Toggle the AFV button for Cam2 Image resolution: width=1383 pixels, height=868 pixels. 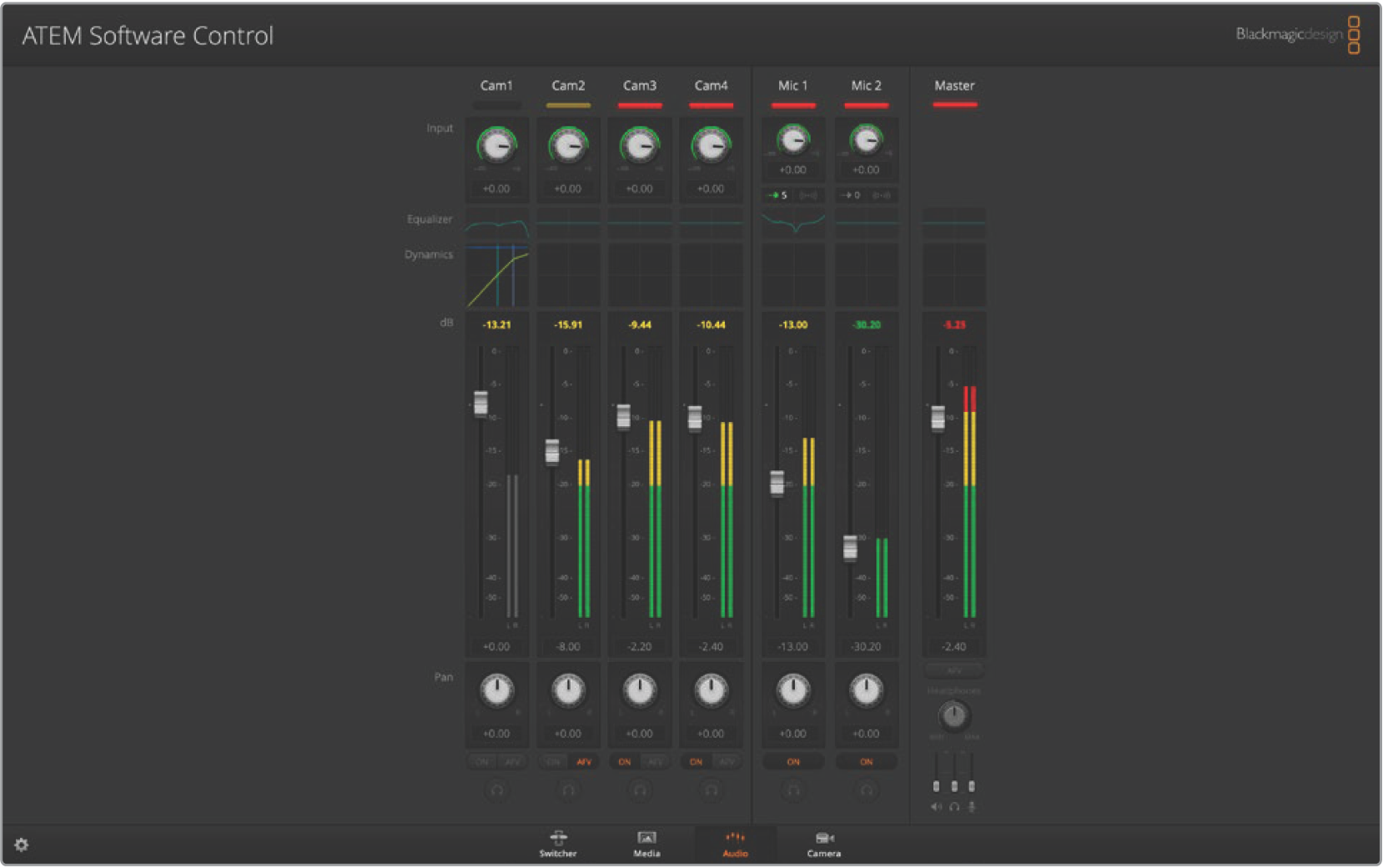[584, 762]
